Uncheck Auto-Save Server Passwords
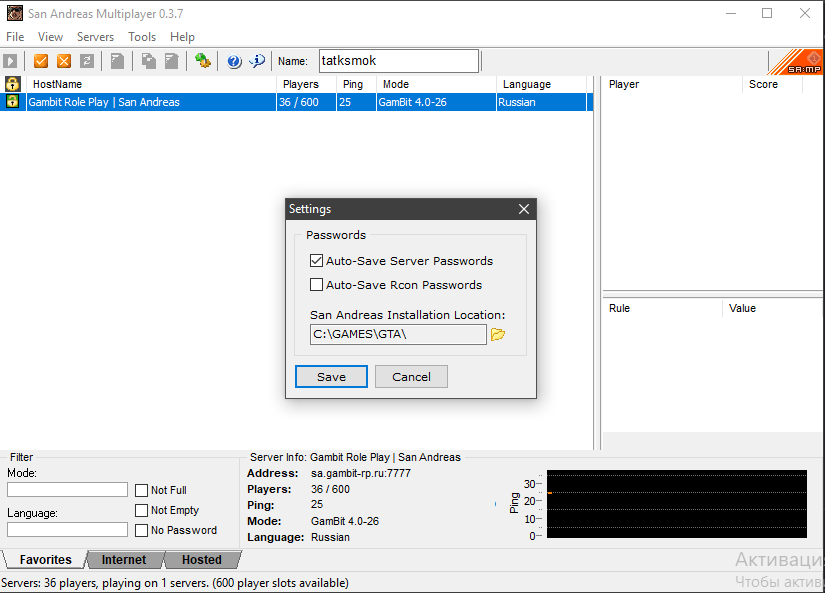825x593 pixels. [x=317, y=261]
